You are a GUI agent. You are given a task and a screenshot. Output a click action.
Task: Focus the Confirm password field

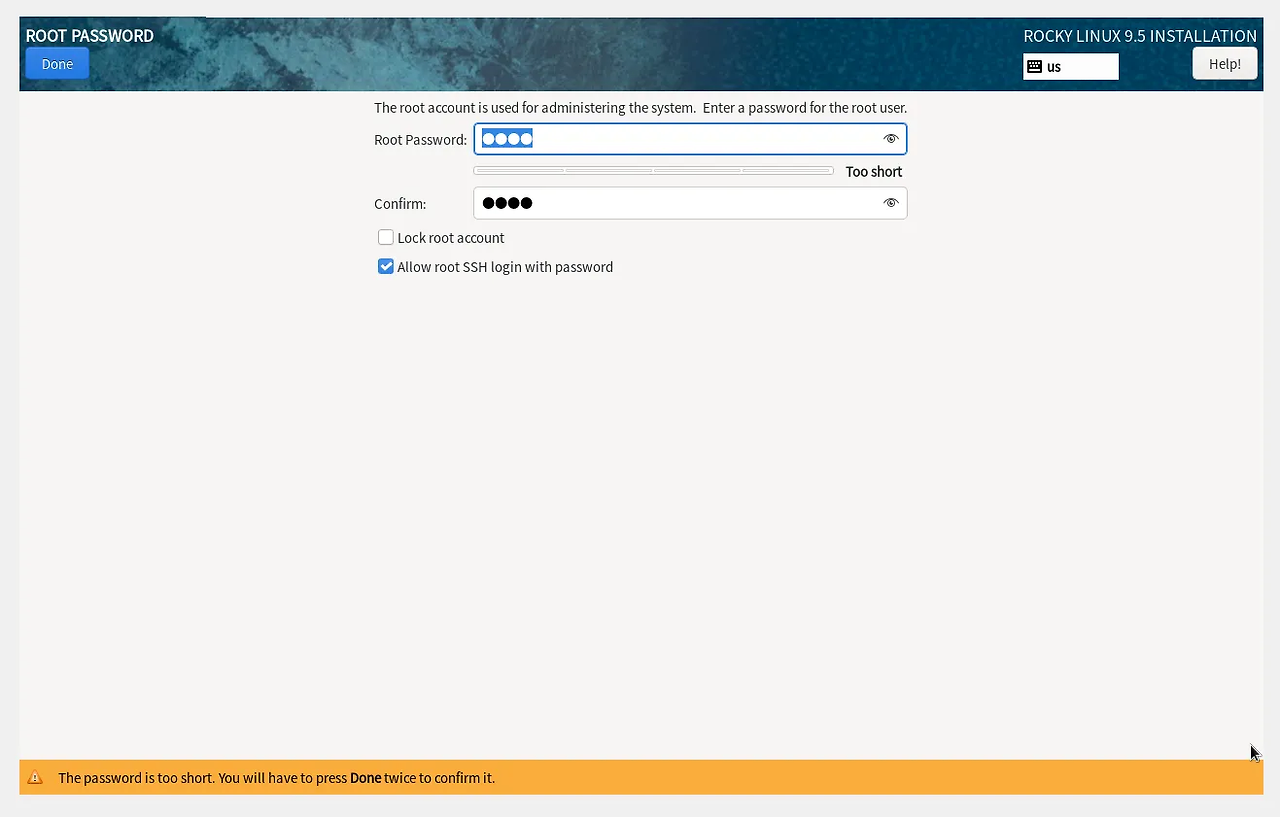click(690, 203)
